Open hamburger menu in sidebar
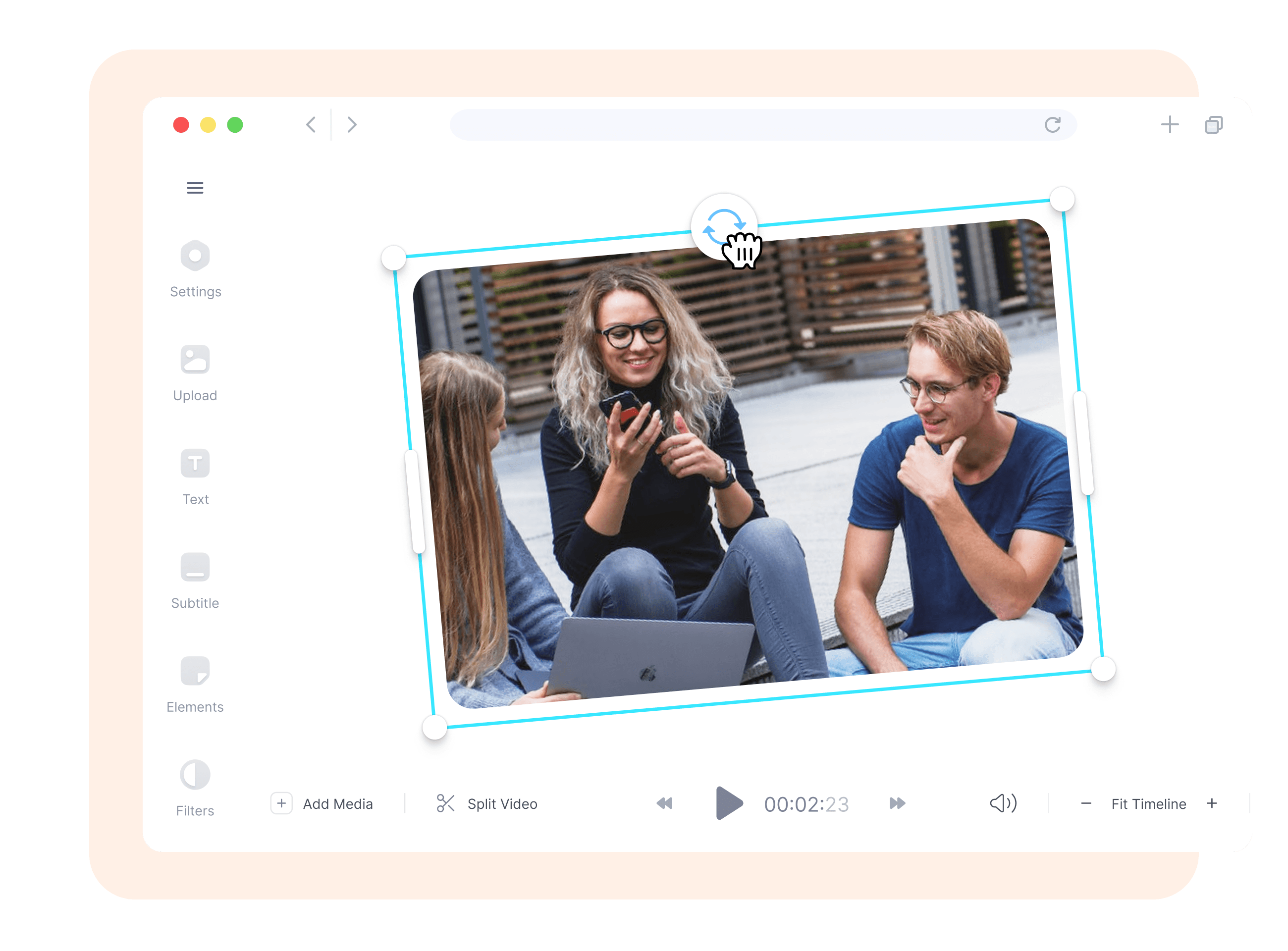 (x=195, y=188)
